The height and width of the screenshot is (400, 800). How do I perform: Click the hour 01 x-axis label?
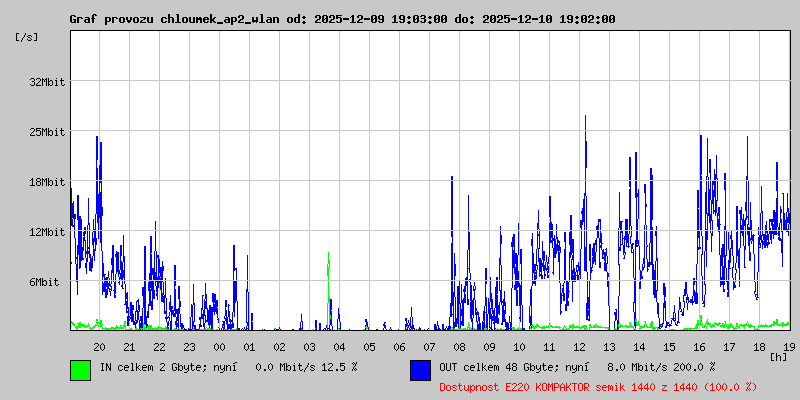tap(249, 347)
